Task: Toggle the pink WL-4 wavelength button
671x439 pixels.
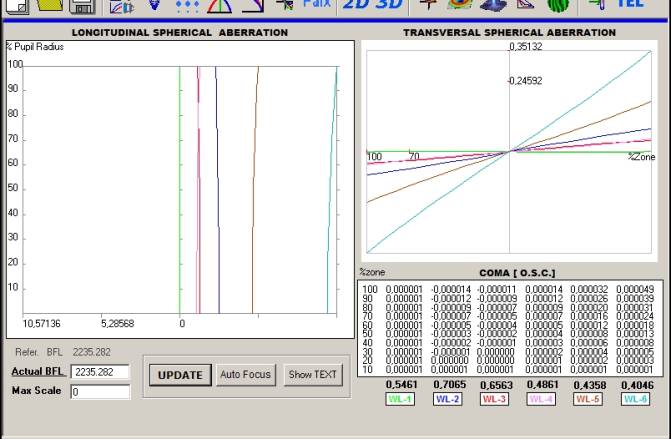Action: click(x=541, y=399)
